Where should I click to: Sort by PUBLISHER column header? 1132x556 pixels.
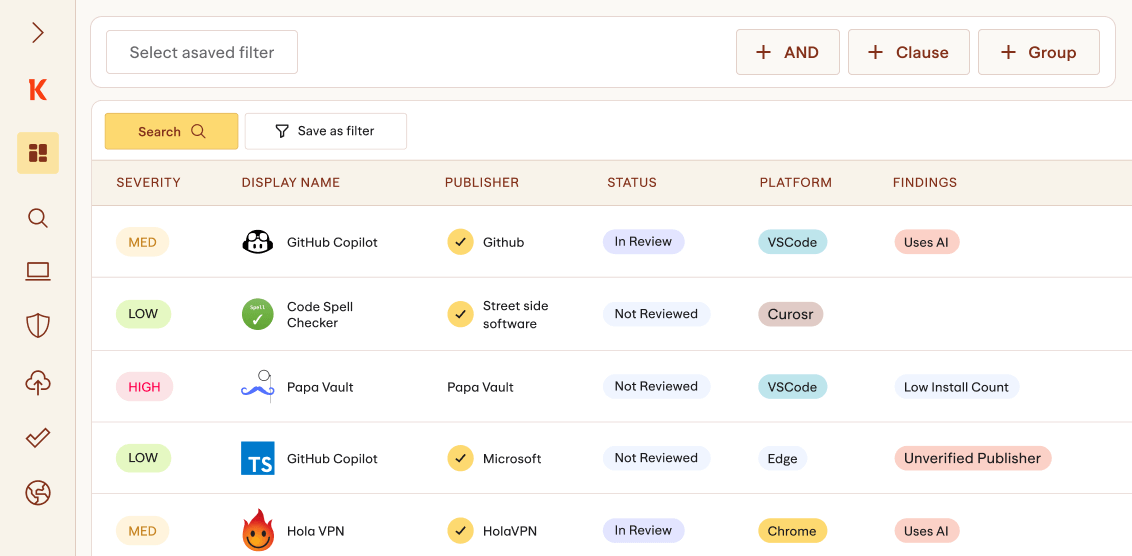[482, 183]
